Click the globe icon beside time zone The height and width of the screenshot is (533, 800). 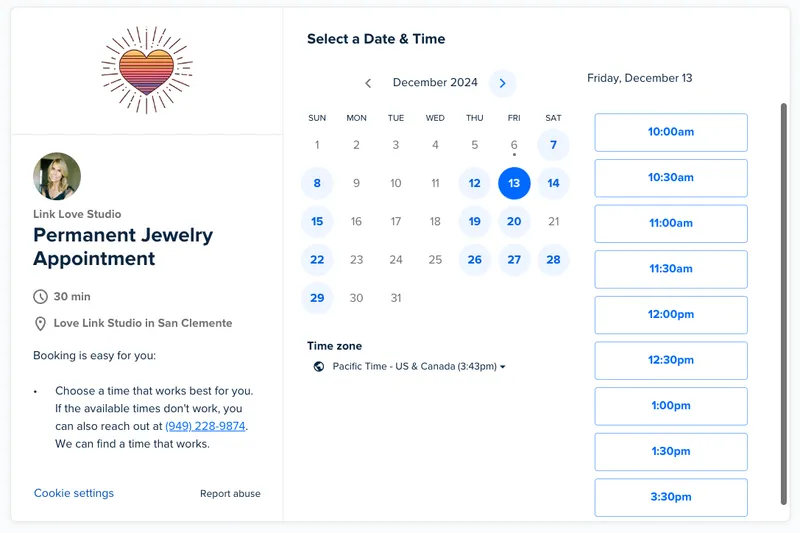[319, 366]
